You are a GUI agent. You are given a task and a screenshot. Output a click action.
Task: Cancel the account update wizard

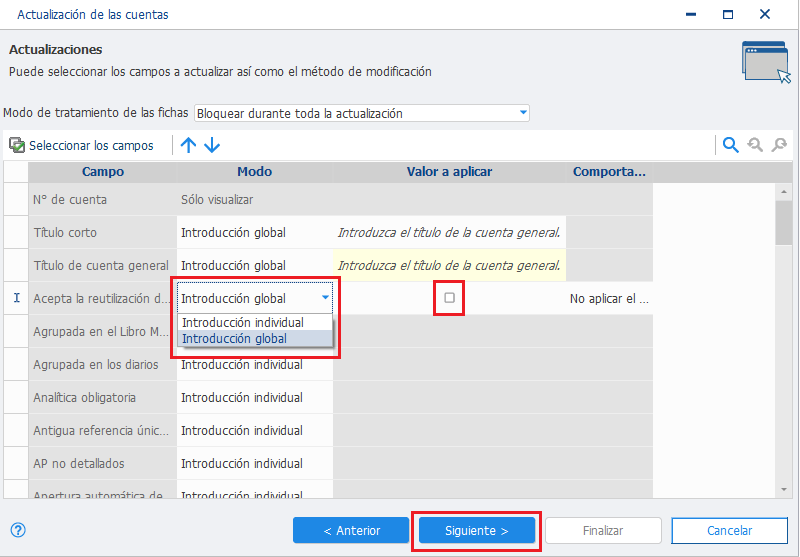point(730,530)
